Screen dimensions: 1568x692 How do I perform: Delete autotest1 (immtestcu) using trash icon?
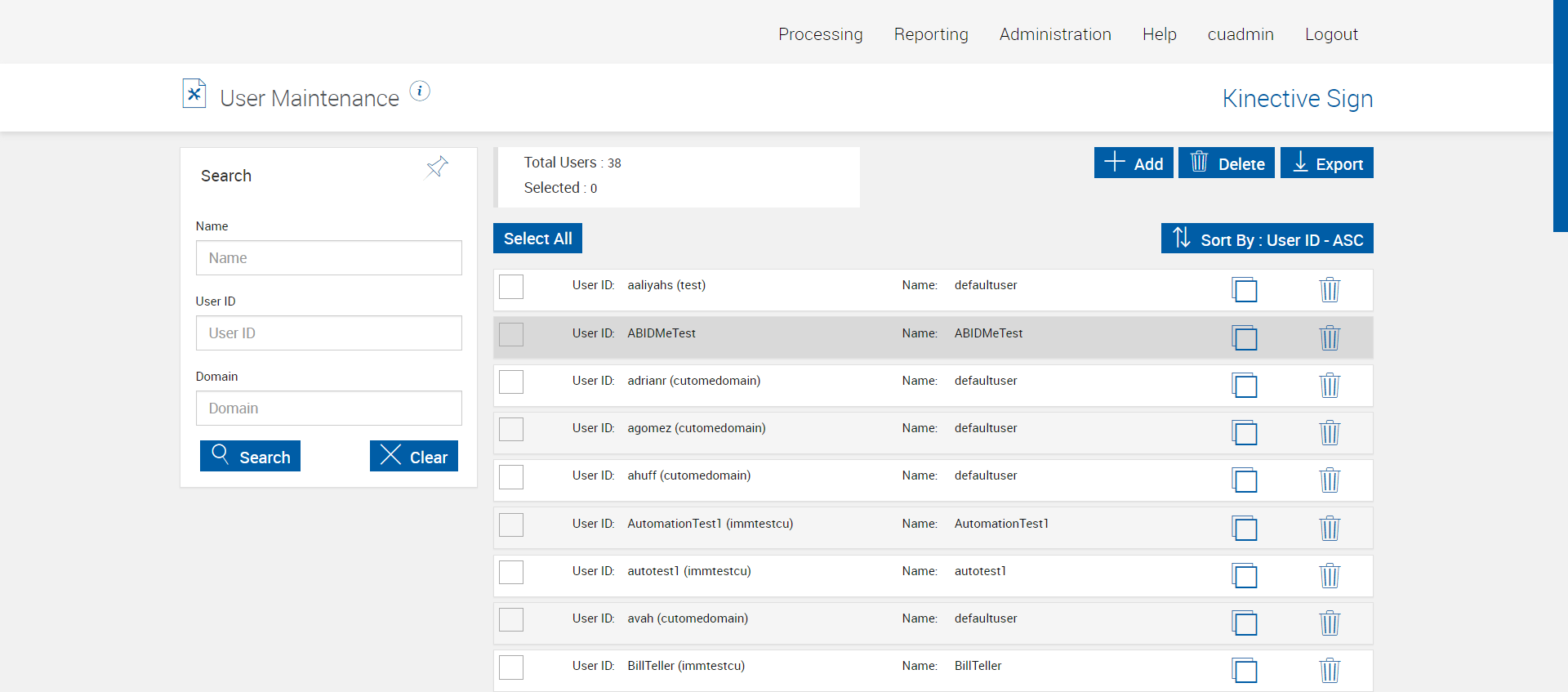coord(1330,575)
